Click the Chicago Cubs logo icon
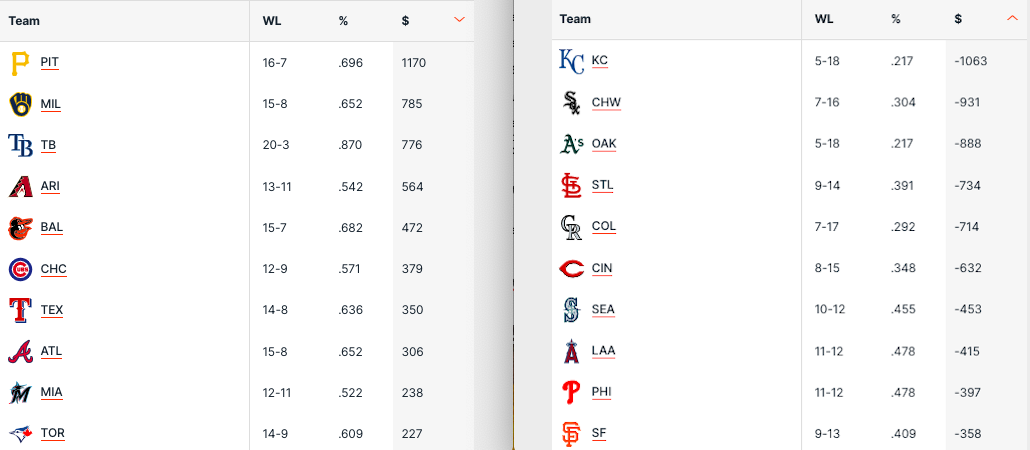Viewport: 1030px width, 450px height. 20,269
